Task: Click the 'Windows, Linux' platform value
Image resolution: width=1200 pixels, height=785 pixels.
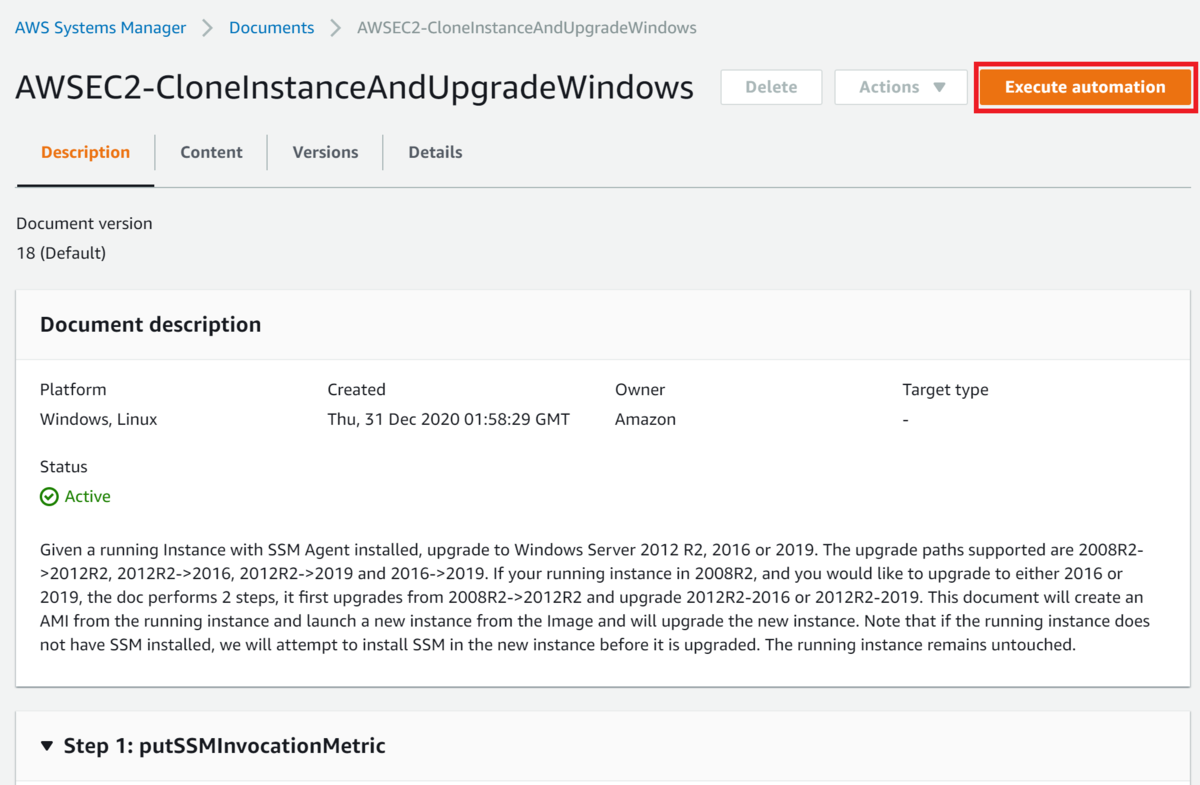Action: coord(98,419)
